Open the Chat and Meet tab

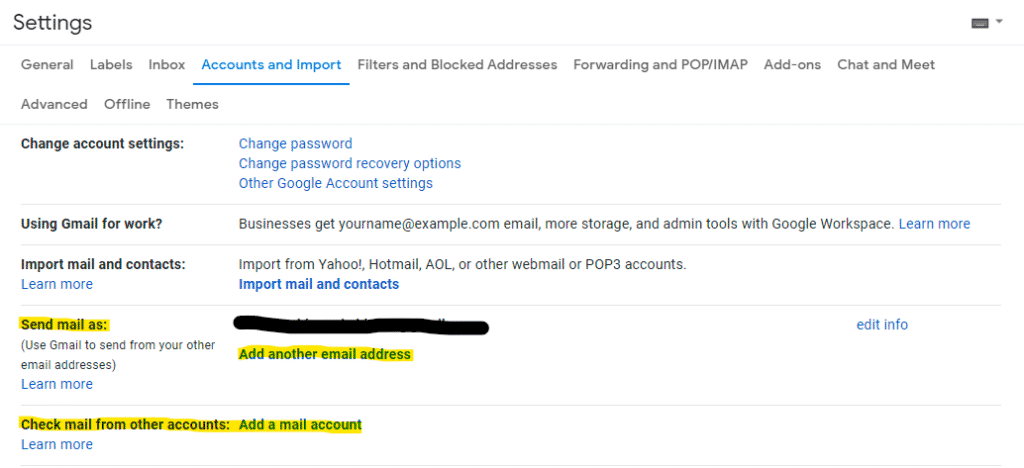[x=886, y=65]
